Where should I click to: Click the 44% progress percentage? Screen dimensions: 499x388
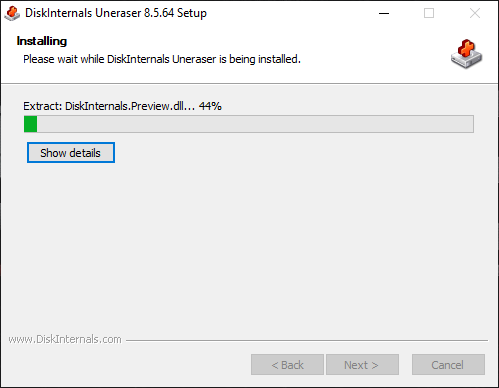coord(210,106)
